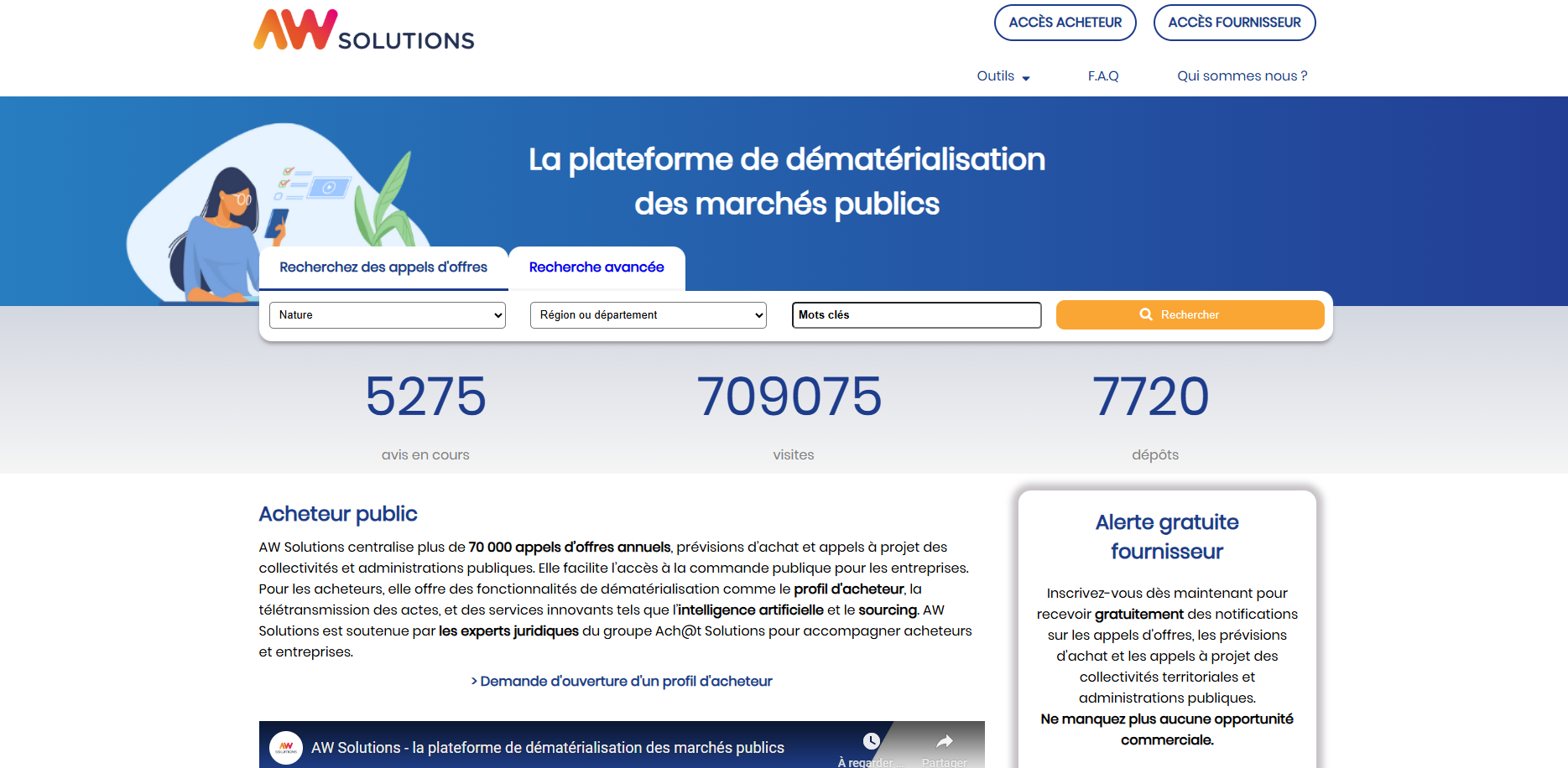Open the Outils menu

click(997, 75)
